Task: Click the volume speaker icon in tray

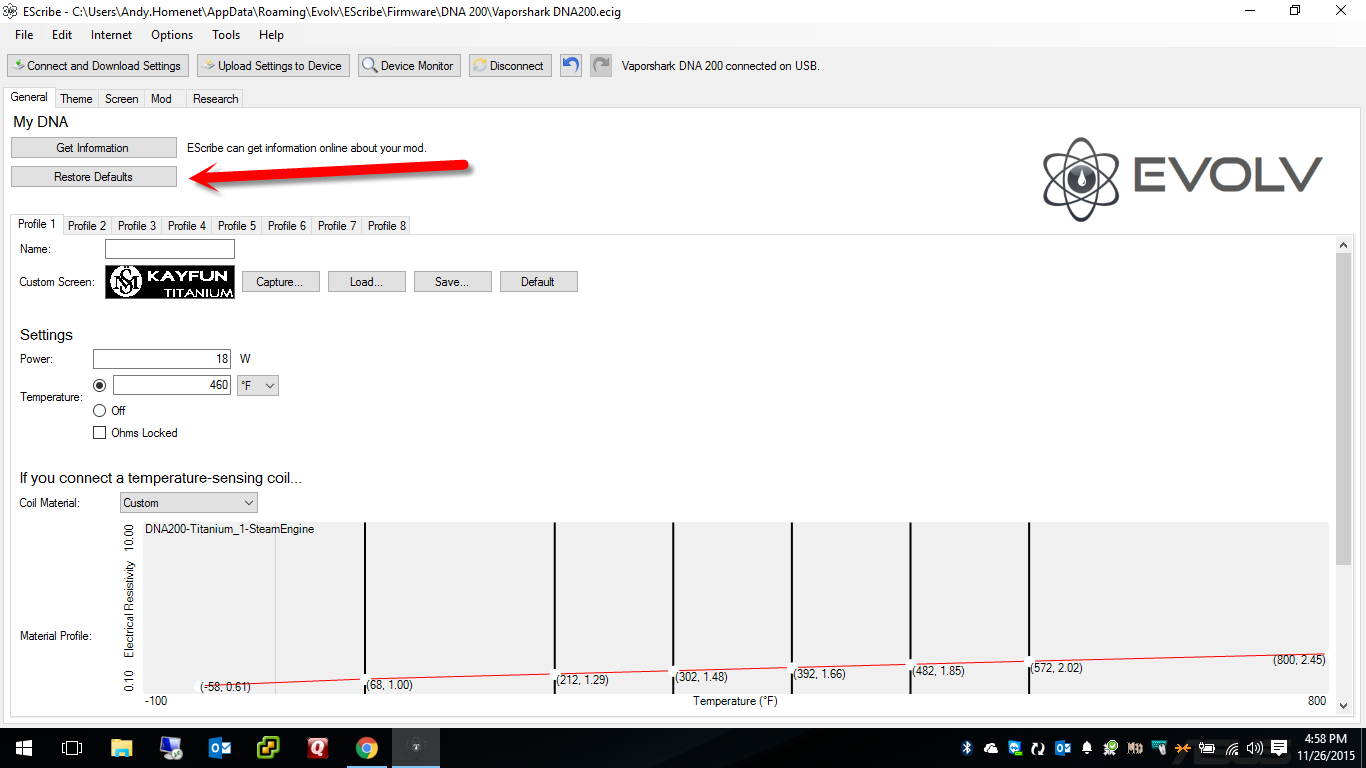Action: (x=1254, y=748)
